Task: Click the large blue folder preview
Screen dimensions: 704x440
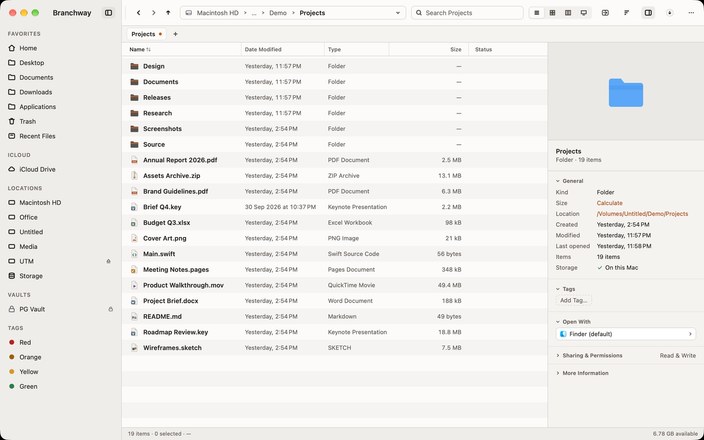Action: (626, 92)
